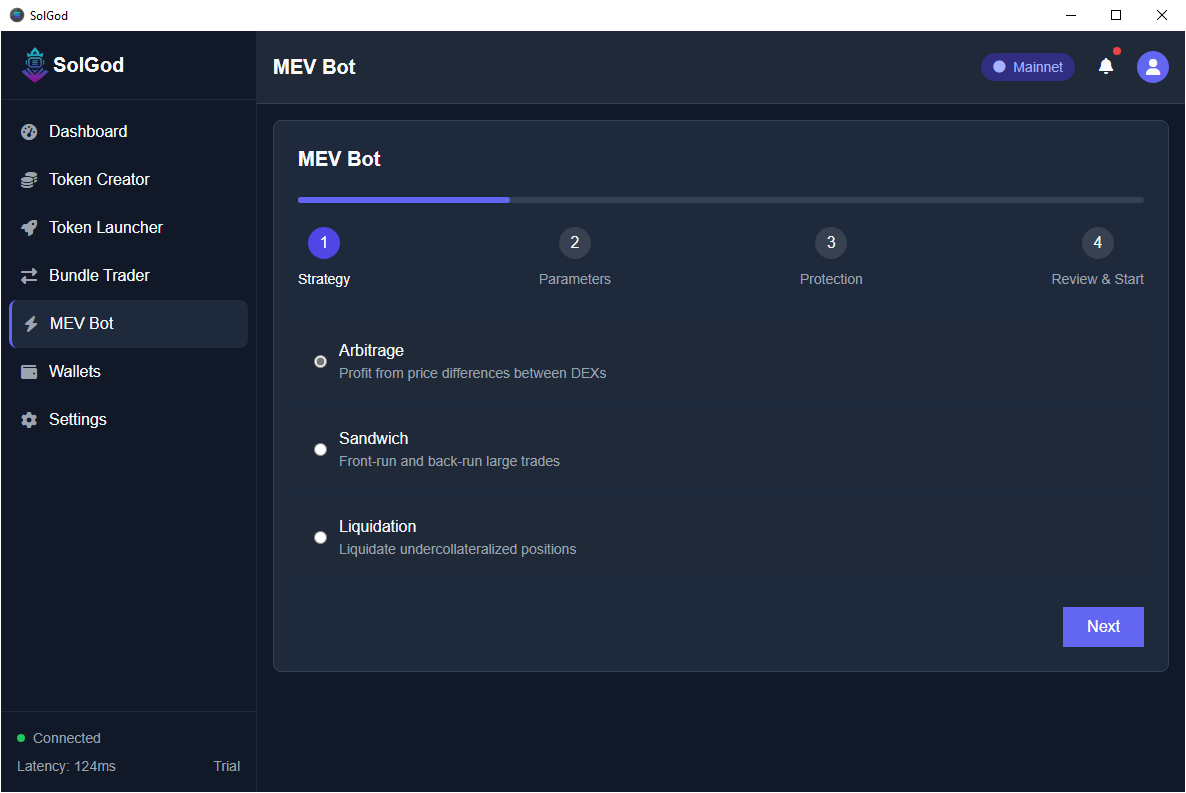Open the Mainnet network selector
The width and height of the screenshot is (1186, 793).
1028,66
